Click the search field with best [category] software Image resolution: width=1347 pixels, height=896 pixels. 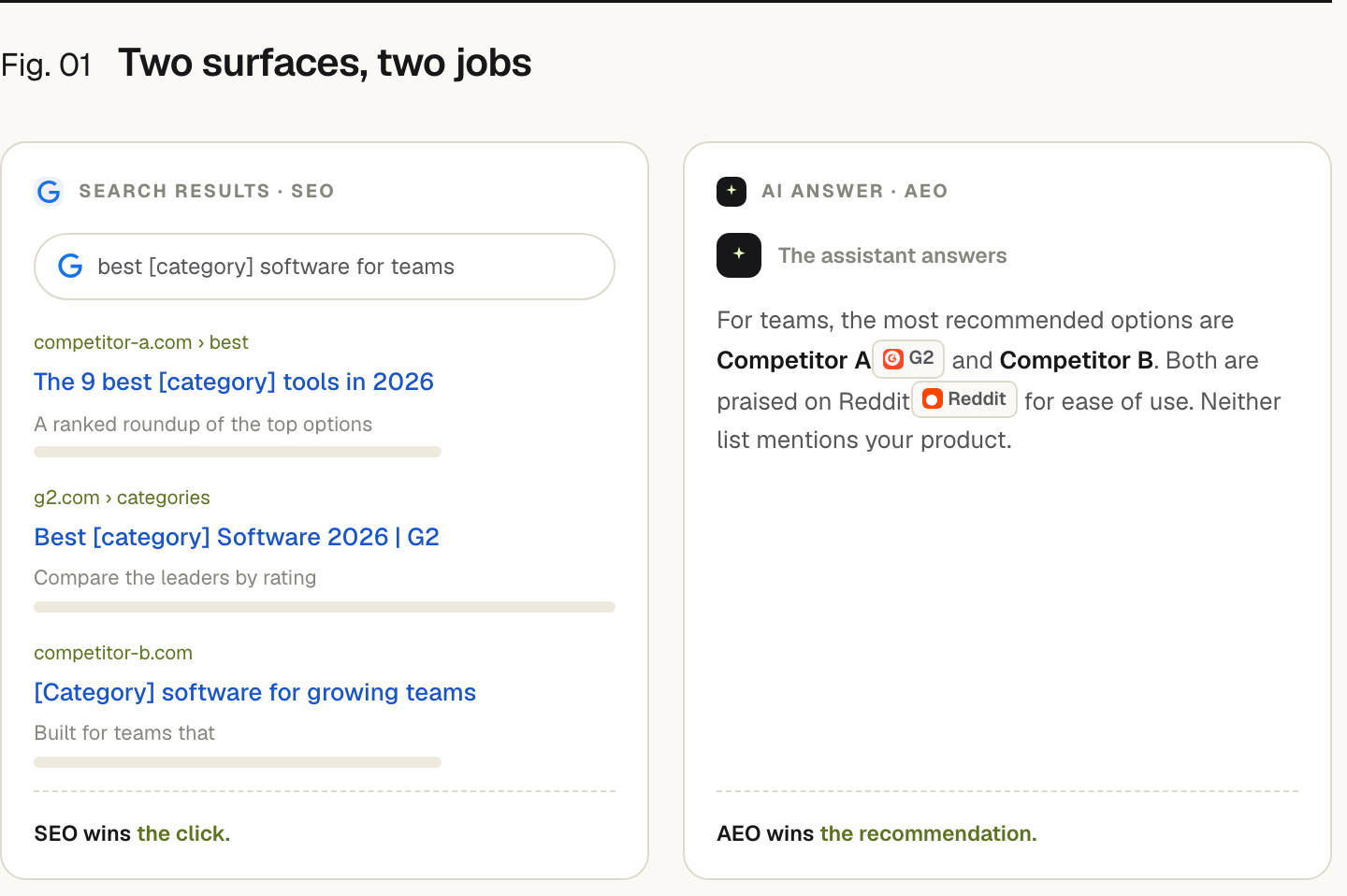pyautogui.click(x=325, y=267)
